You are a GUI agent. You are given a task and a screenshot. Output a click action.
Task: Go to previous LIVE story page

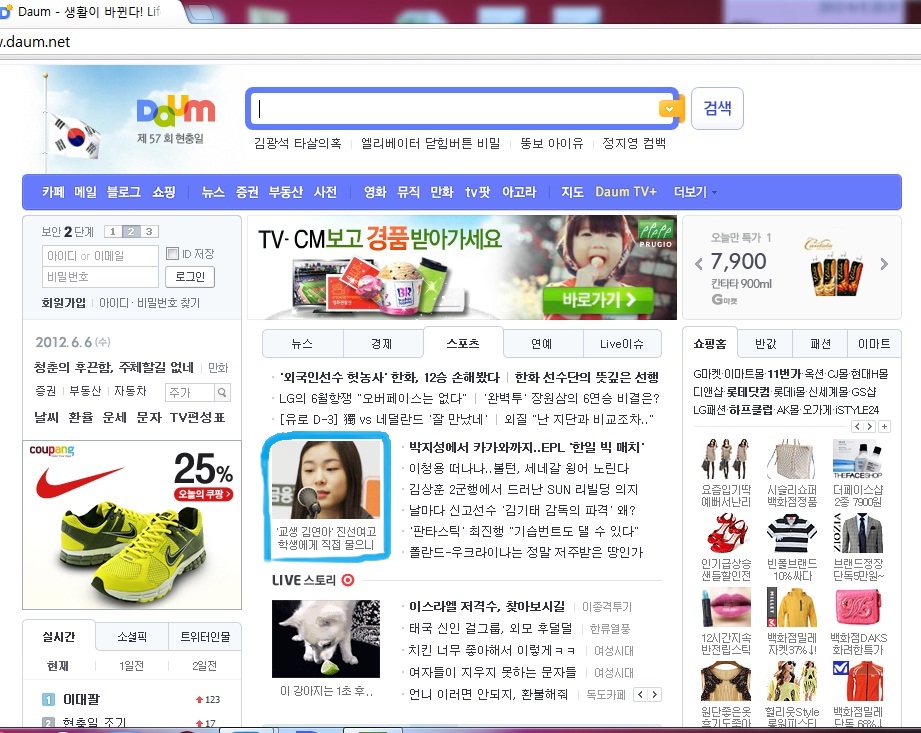tap(641, 694)
